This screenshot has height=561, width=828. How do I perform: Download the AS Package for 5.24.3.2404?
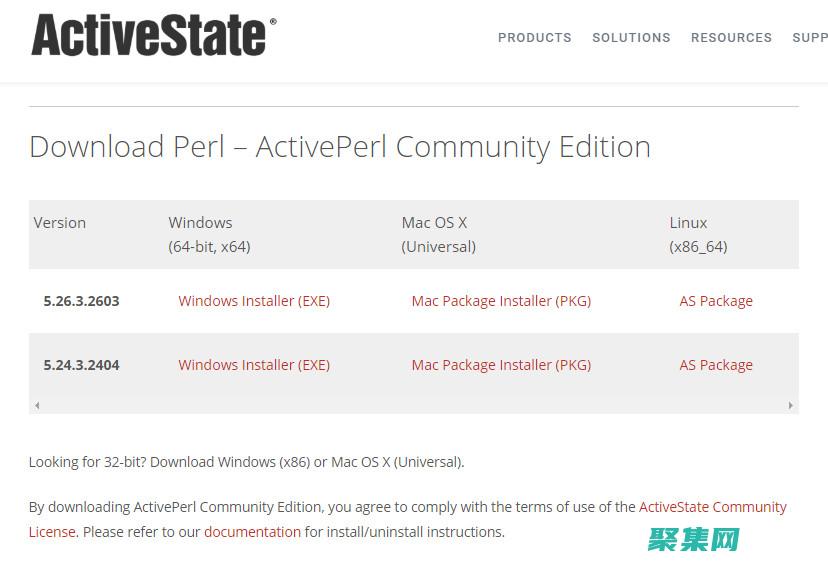[716, 365]
